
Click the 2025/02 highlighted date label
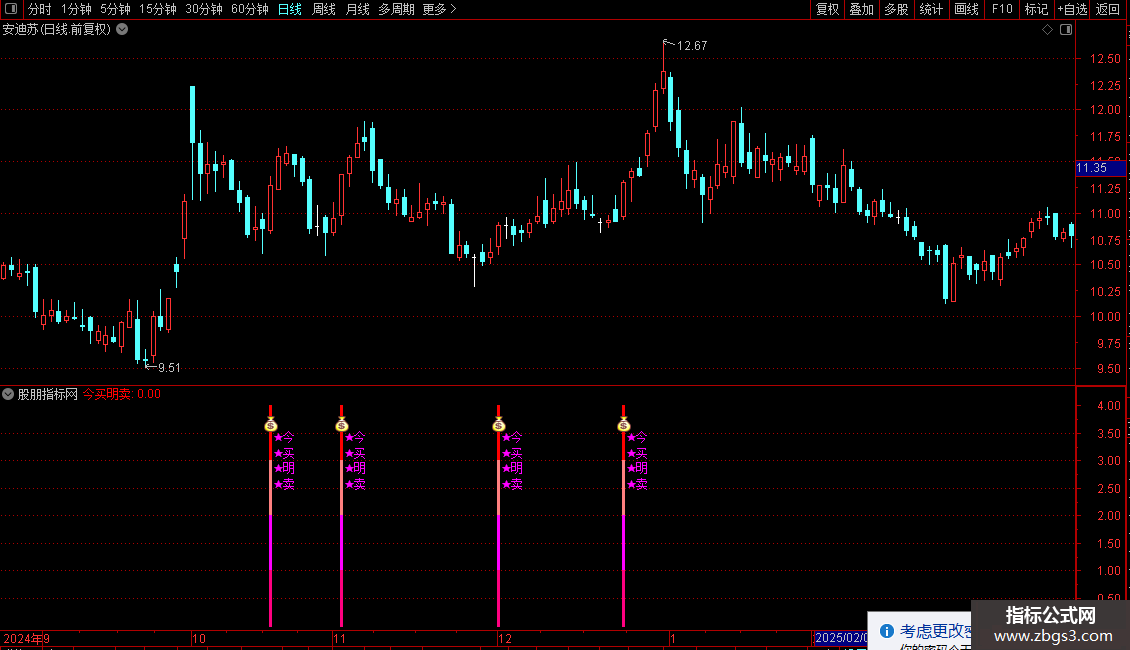840,638
